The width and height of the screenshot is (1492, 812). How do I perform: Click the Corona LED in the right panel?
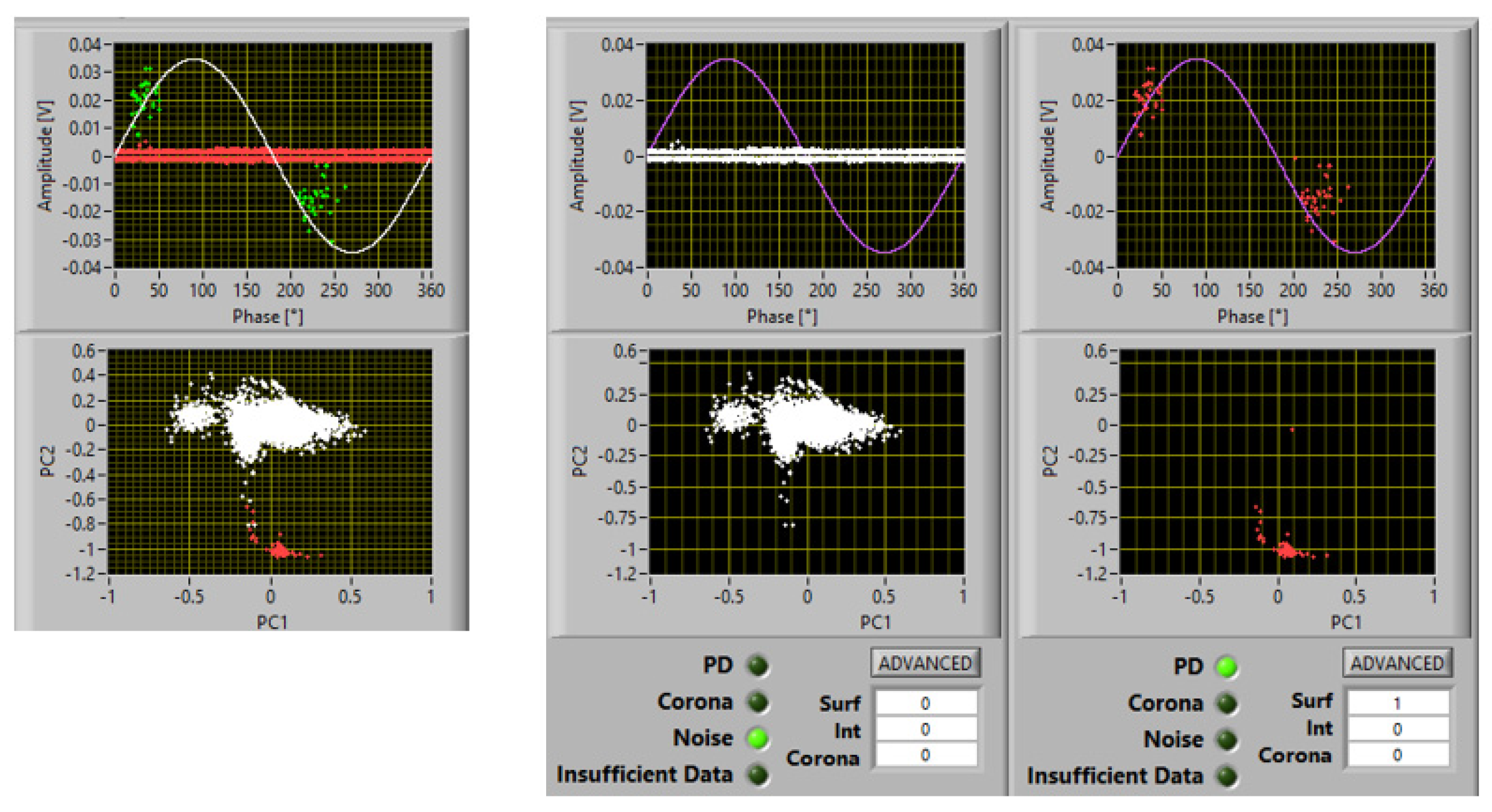[1227, 704]
